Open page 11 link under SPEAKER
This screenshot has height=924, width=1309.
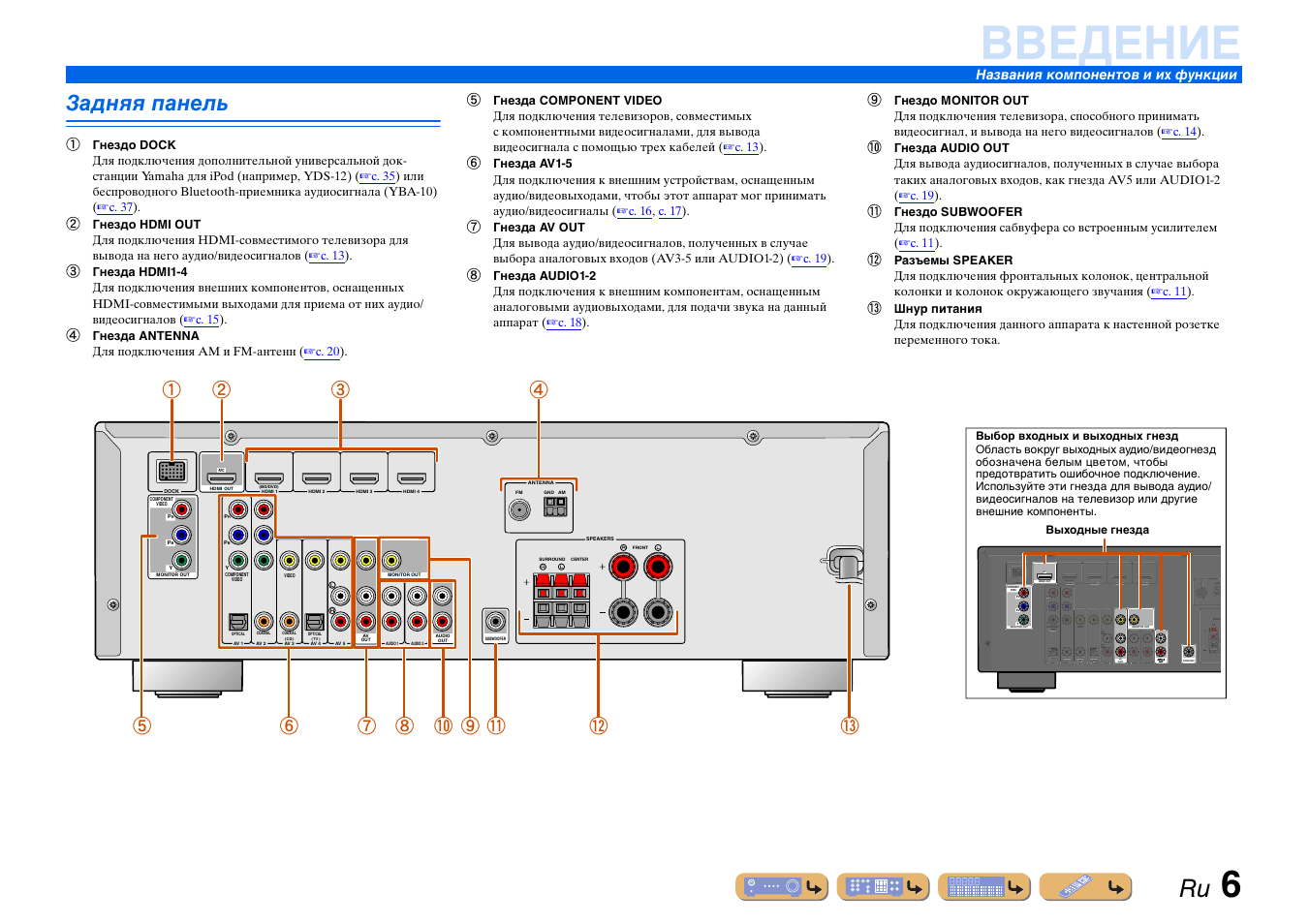coord(1169,292)
